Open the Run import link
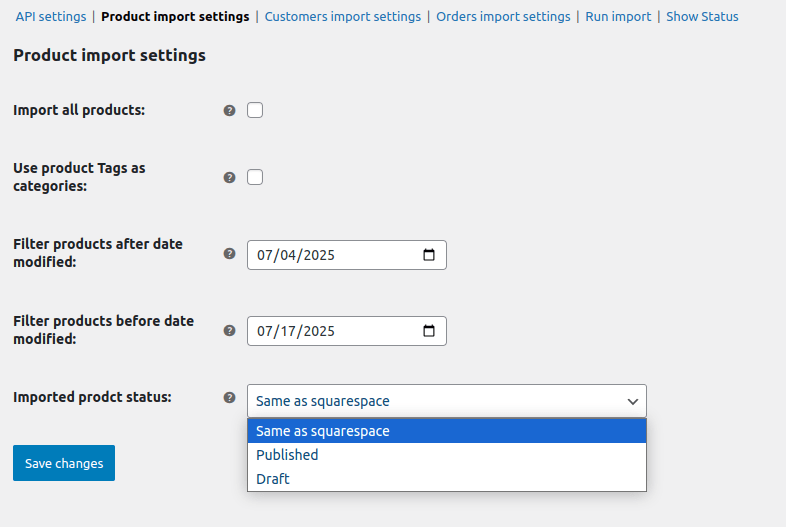The height and width of the screenshot is (527, 786). pos(618,17)
